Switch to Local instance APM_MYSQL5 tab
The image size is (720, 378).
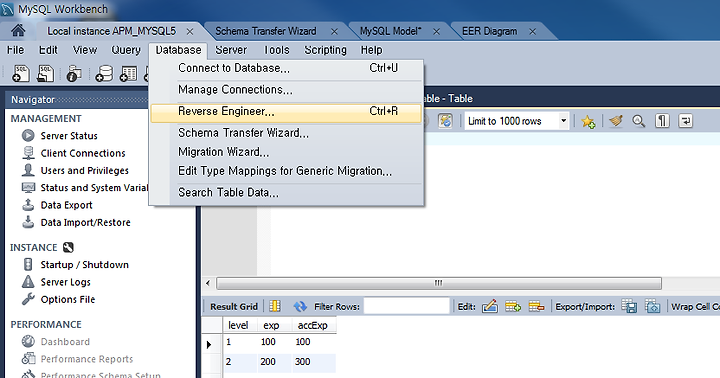pos(112,31)
